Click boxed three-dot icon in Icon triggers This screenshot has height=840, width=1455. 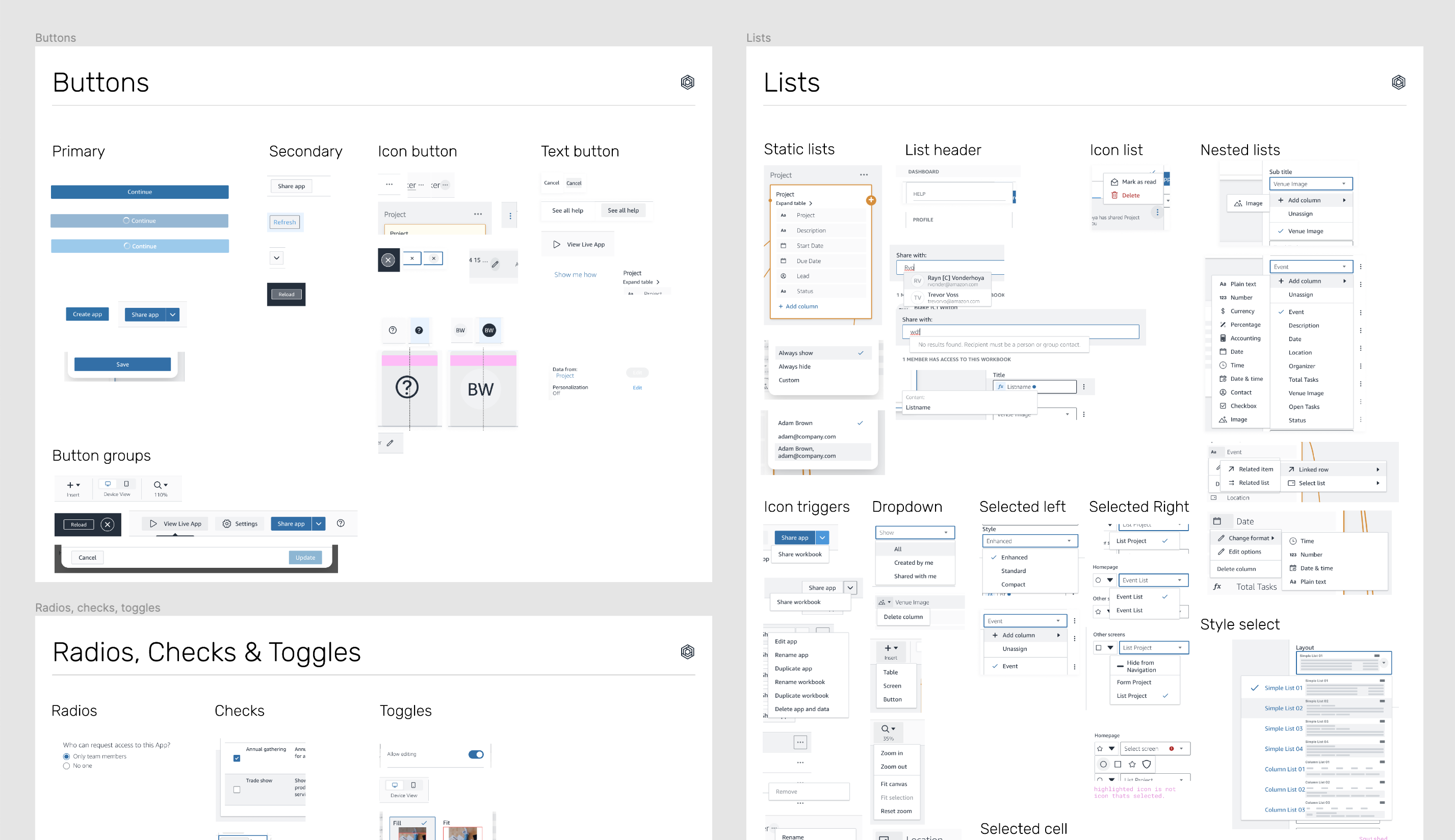(800, 743)
